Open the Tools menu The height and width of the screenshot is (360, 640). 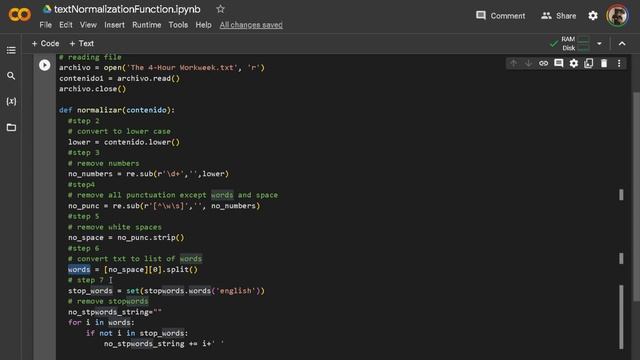coord(178,25)
